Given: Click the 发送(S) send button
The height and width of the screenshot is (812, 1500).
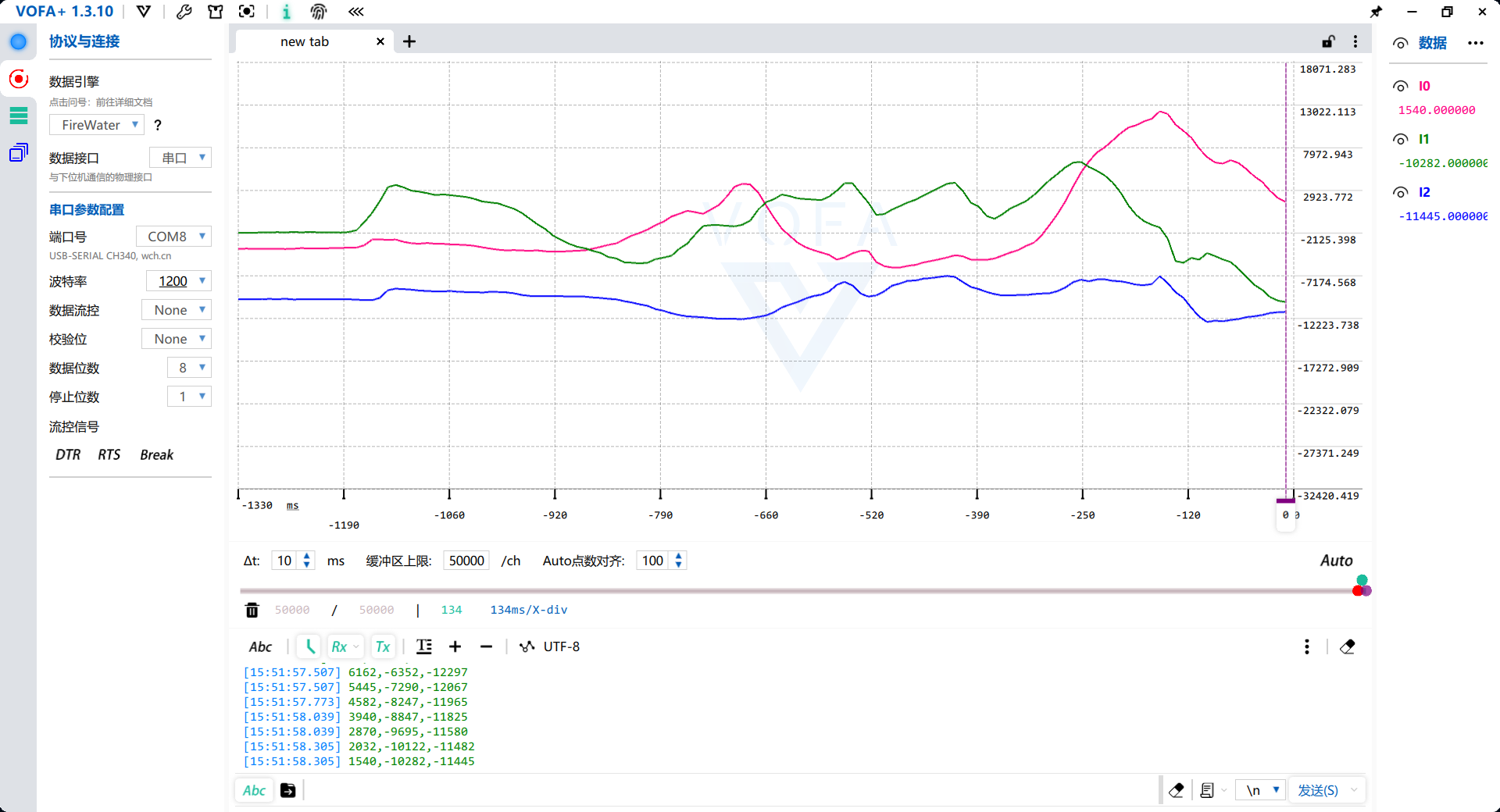Looking at the screenshot, I should pyautogui.click(x=1318, y=790).
